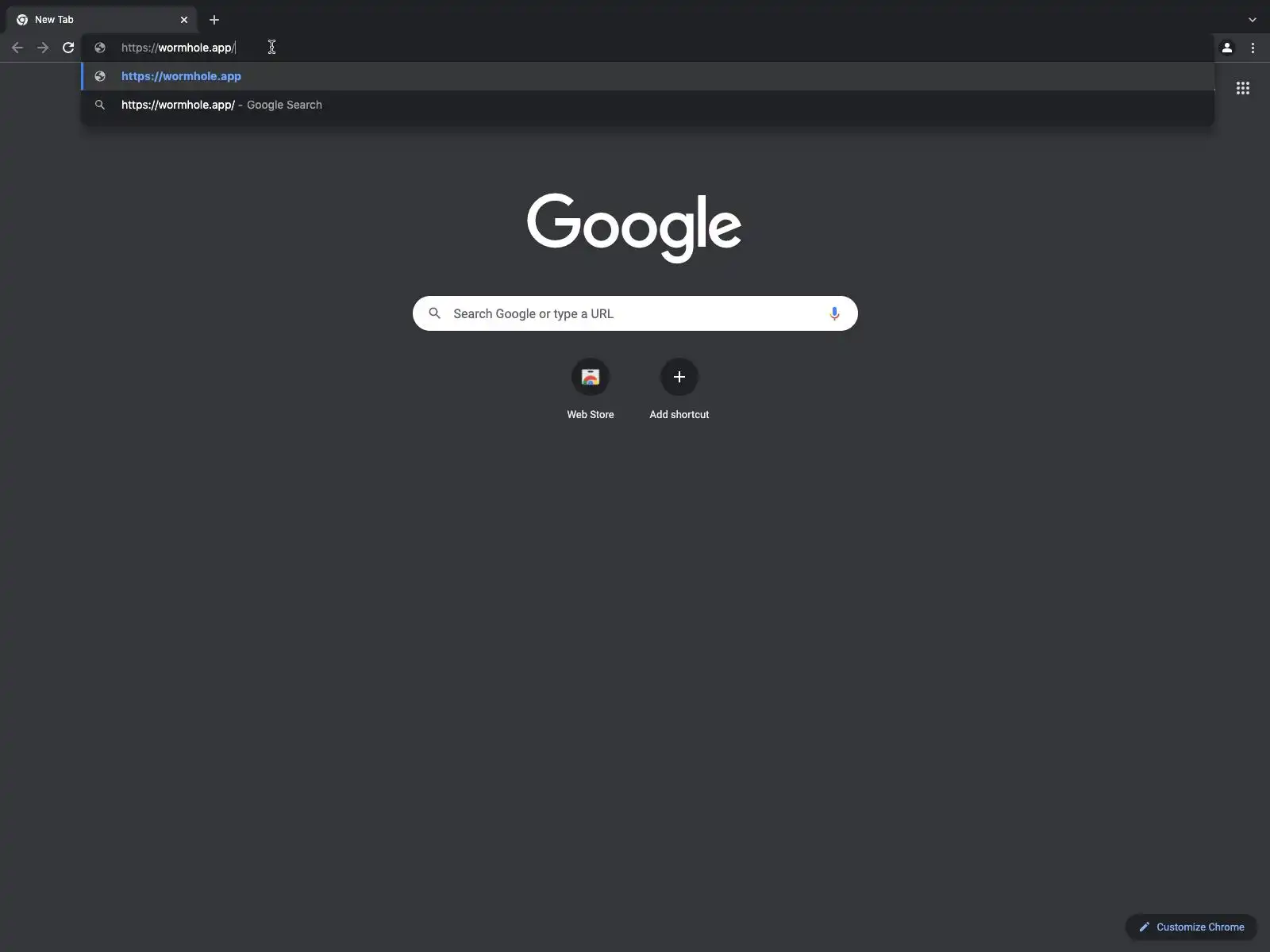This screenshot has width=1270, height=952.
Task: Open the tab search chevron dropdown
Action: click(1253, 20)
